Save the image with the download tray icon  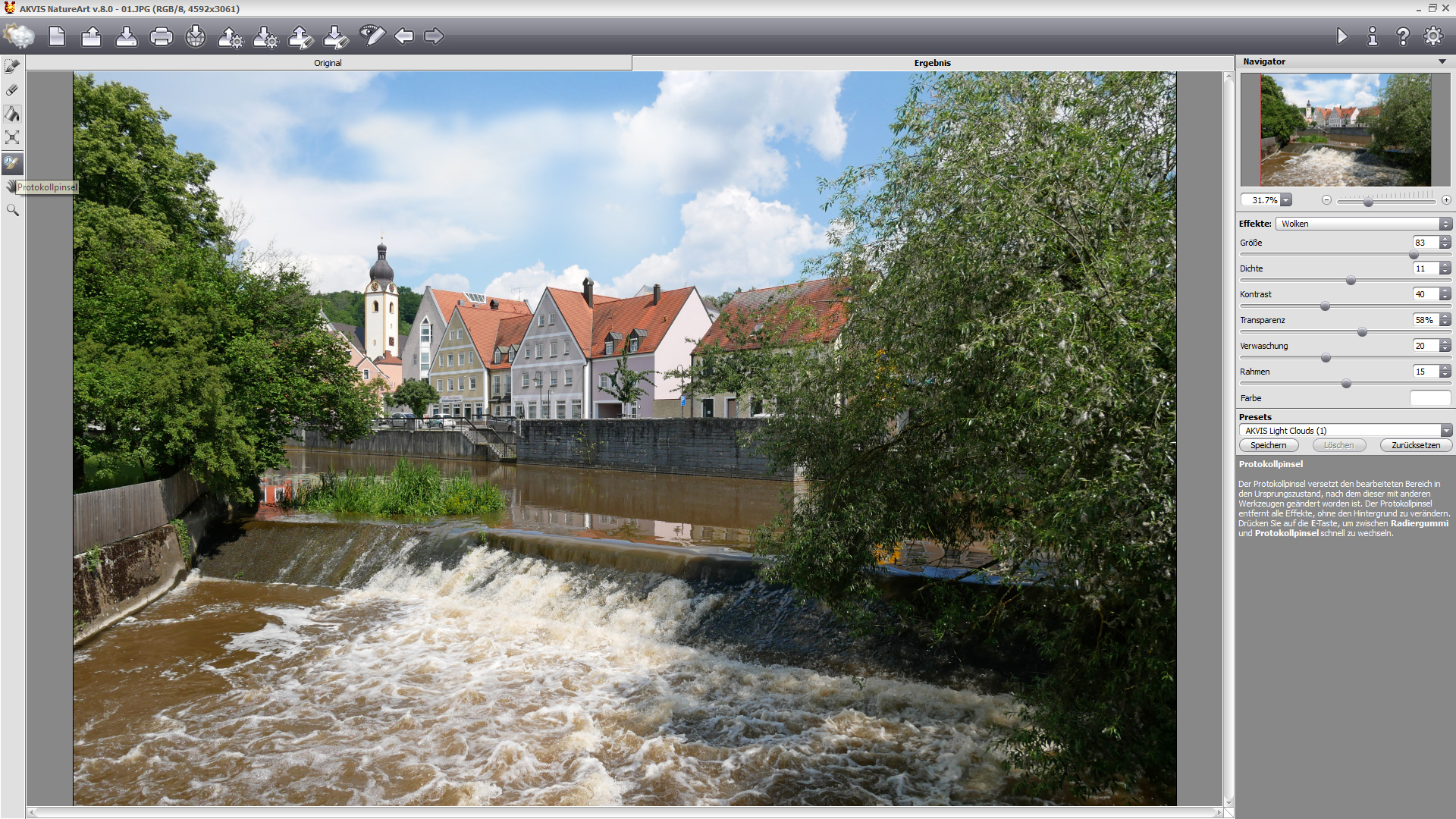[x=126, y=36]
